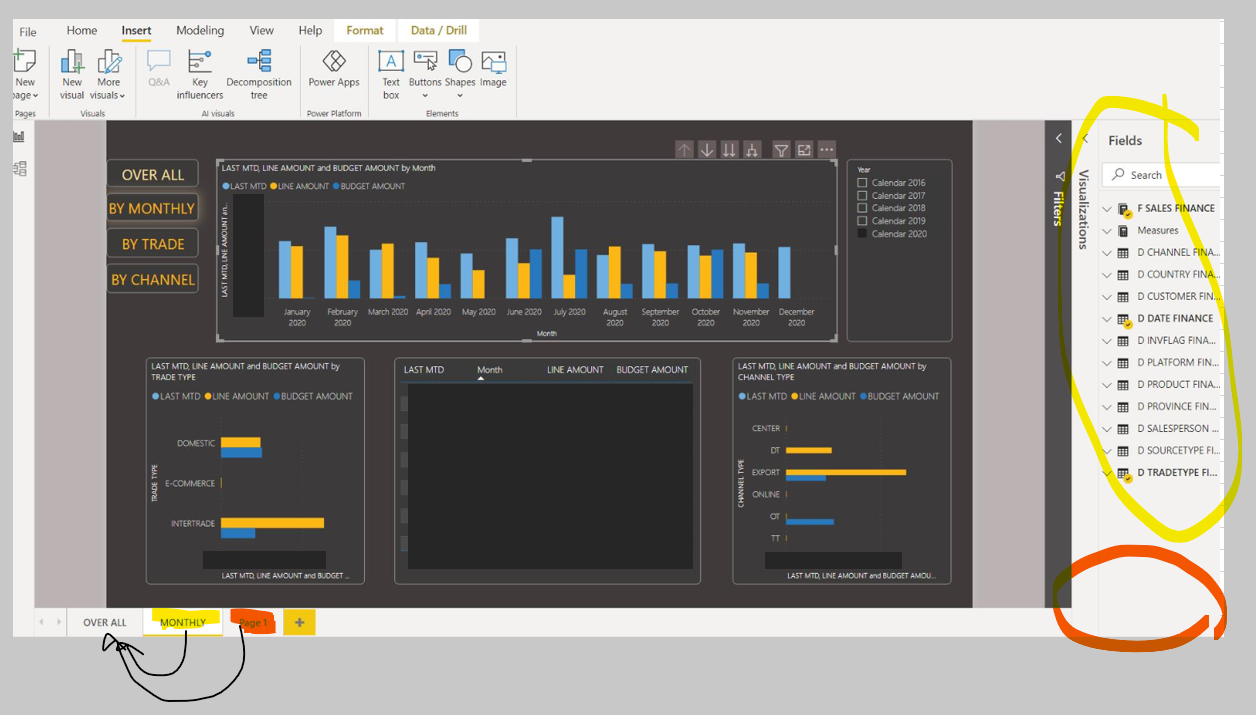Check Calendar 2017 in Year slicer
Screen dimensions: 1256x715
[862, 196]
